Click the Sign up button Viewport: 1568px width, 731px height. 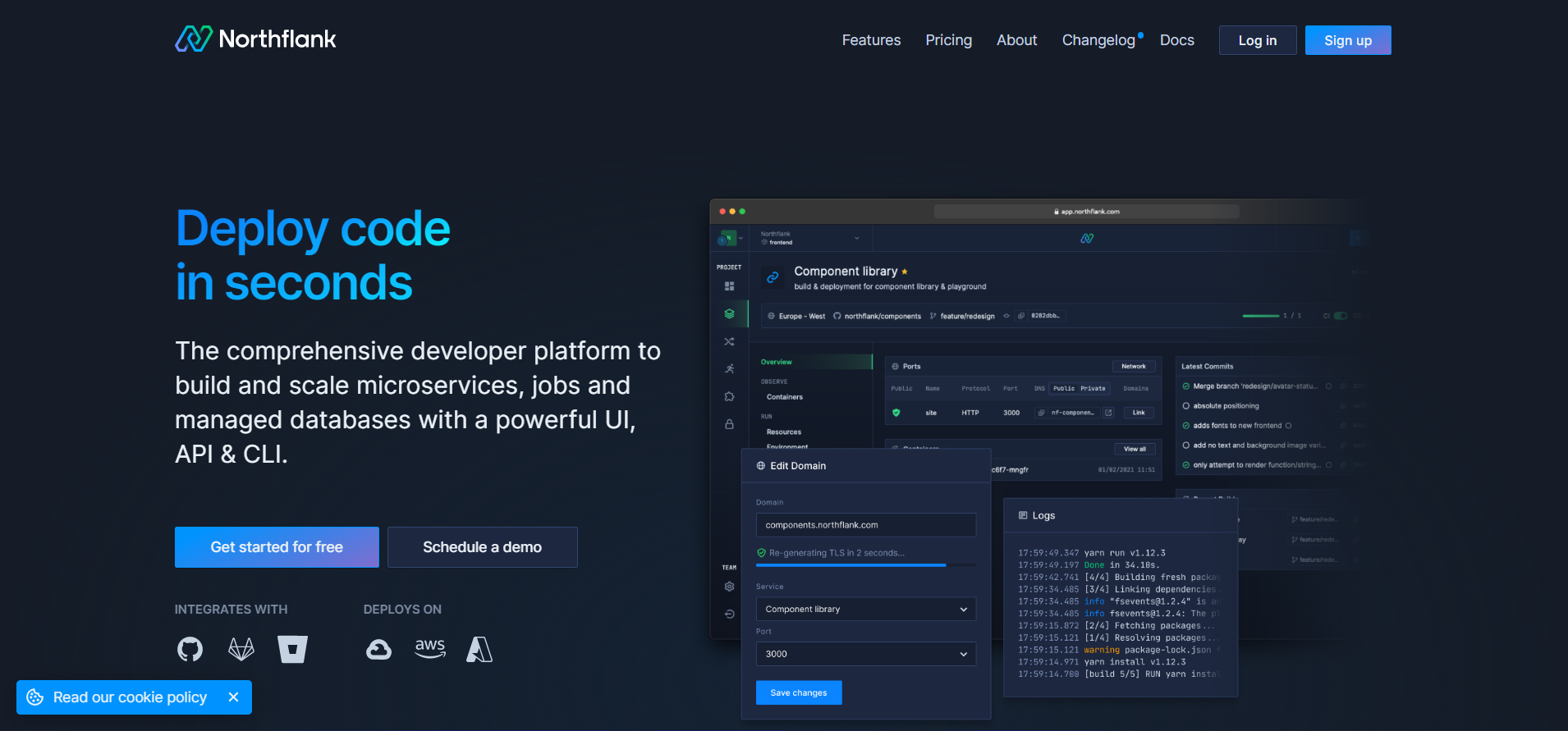[1348, 40]
